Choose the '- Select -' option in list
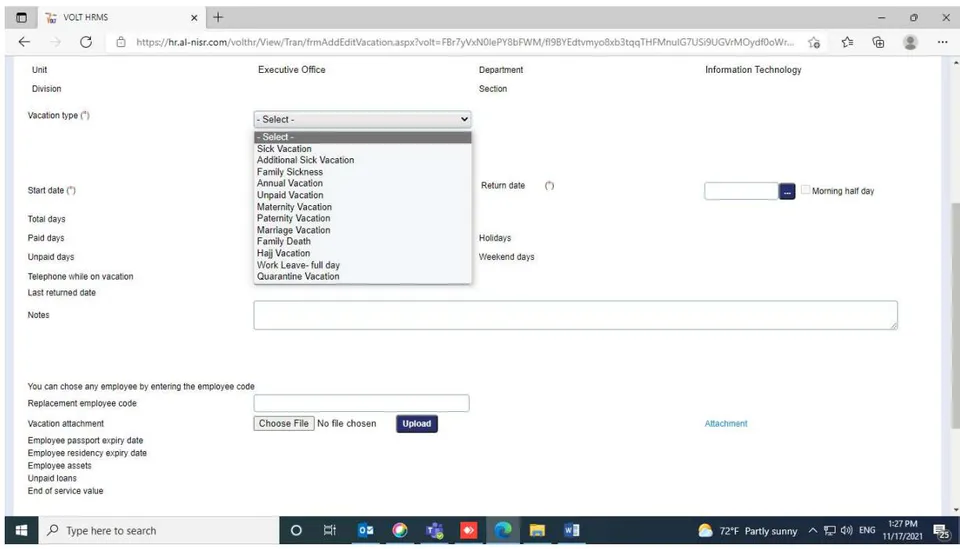 point(362,137)
